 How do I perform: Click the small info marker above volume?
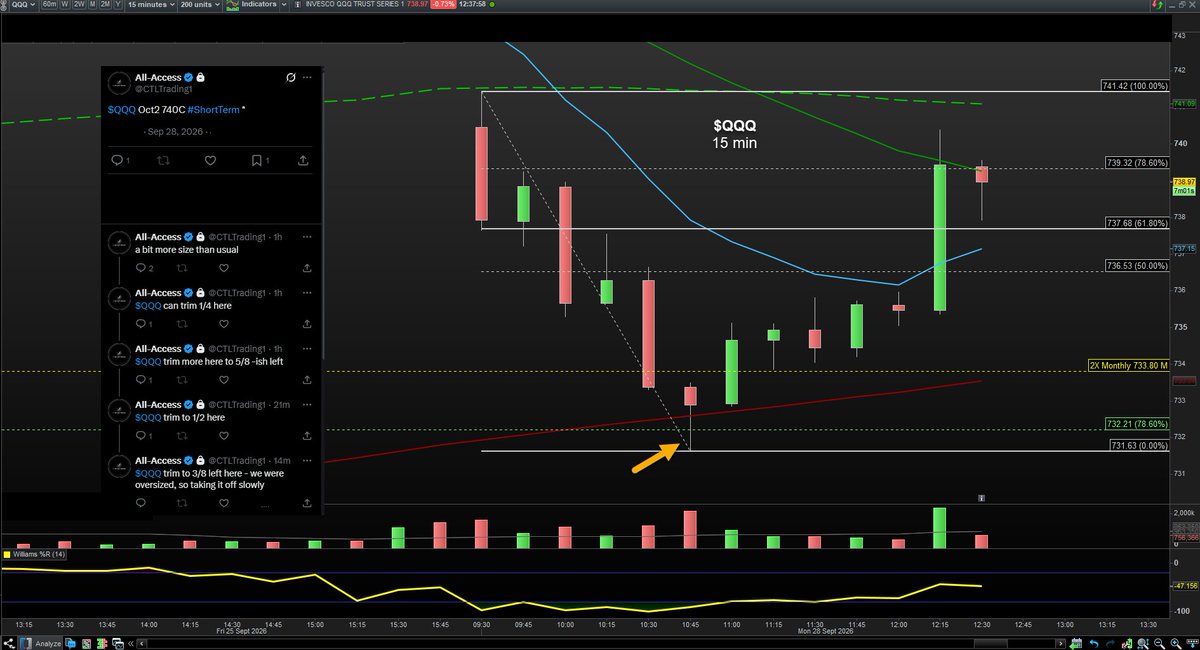click(x=983, y=497)
